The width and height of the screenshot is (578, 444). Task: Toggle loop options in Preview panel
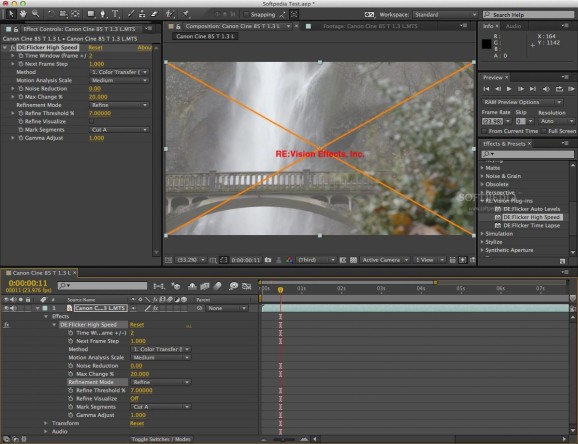pyautogui.click(x=559, y=89)
